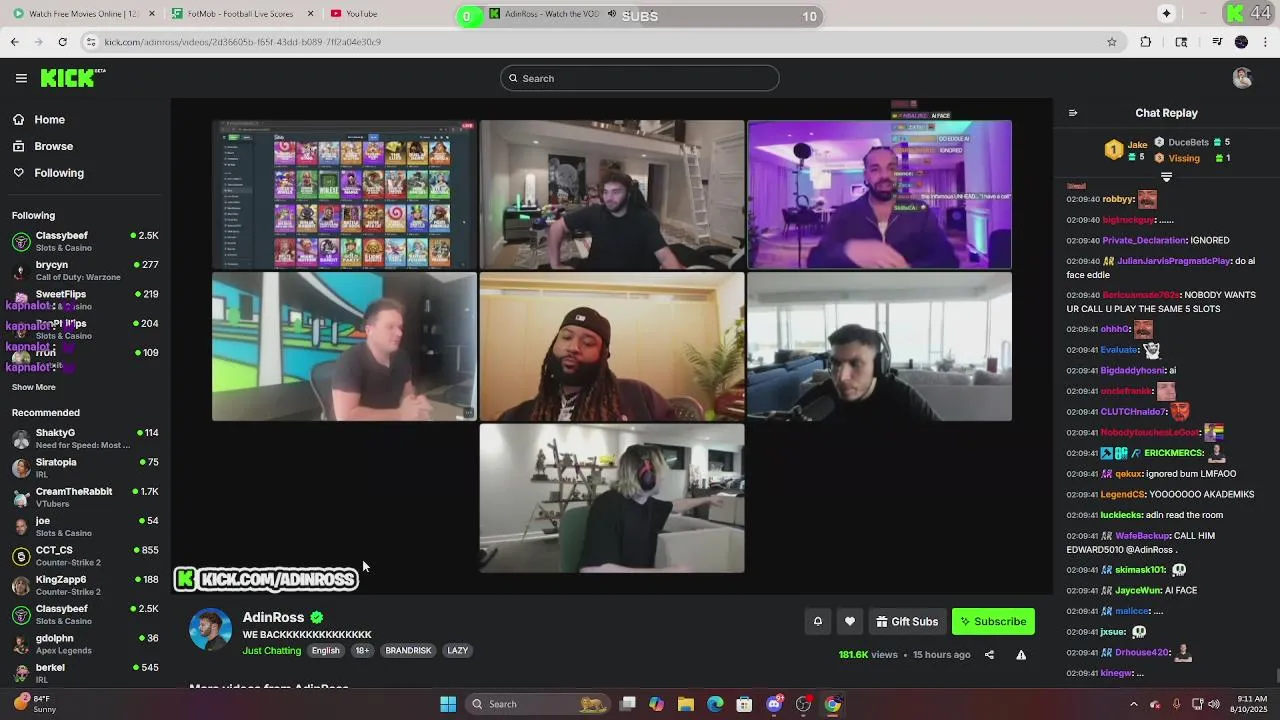1280x720 pixels.
Task: Open Task View from taskbar
Action: [627, 704]
